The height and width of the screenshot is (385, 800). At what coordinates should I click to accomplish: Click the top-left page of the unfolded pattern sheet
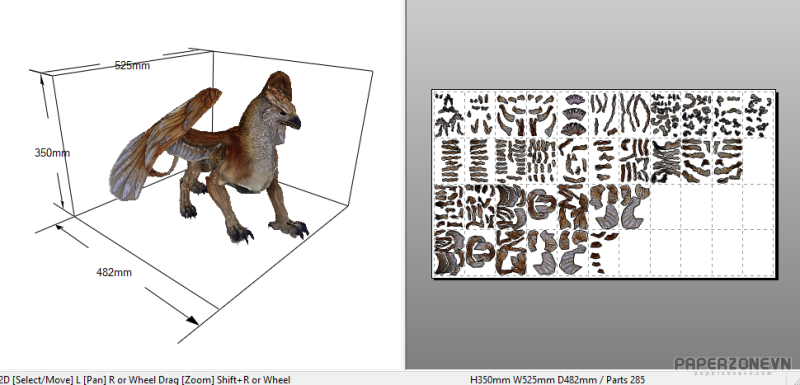[x=449, y=114]
